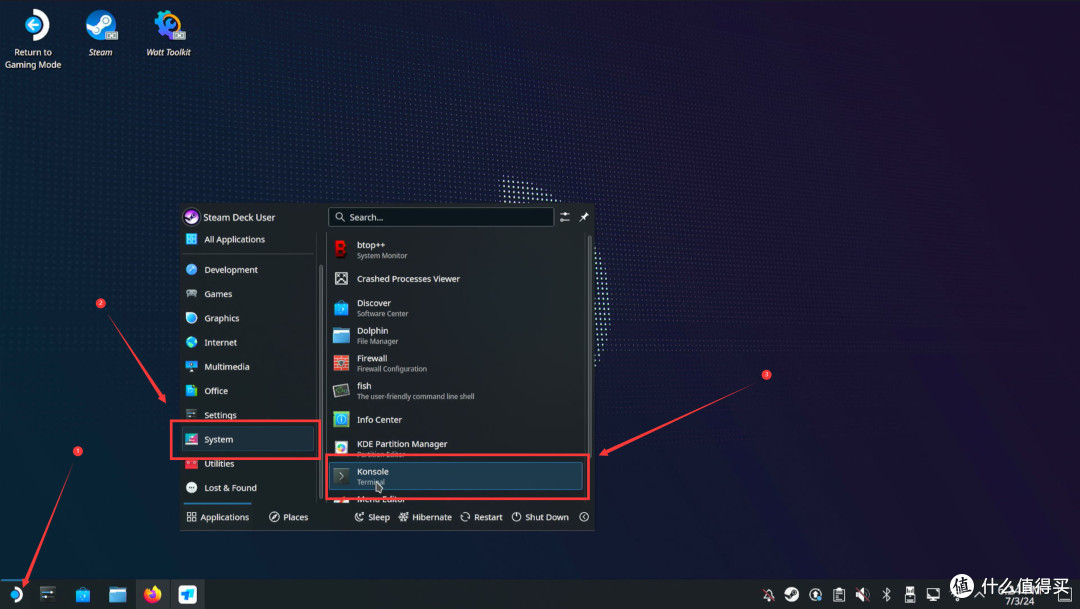Launch KDE Partition Manager
This screenshot has height=609, width=1080.
tap(456, 448)
